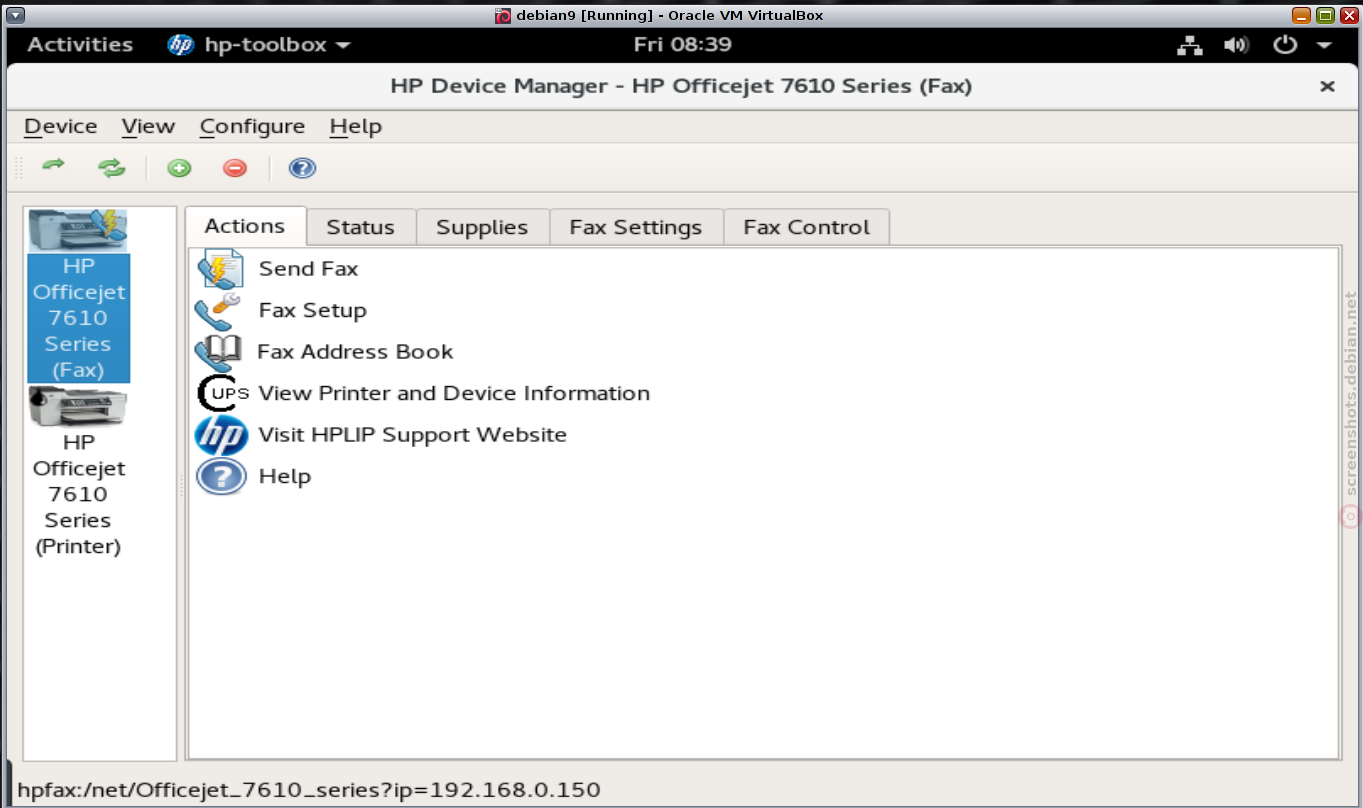Click the Fax Setup wrench icon

[219, 311]
